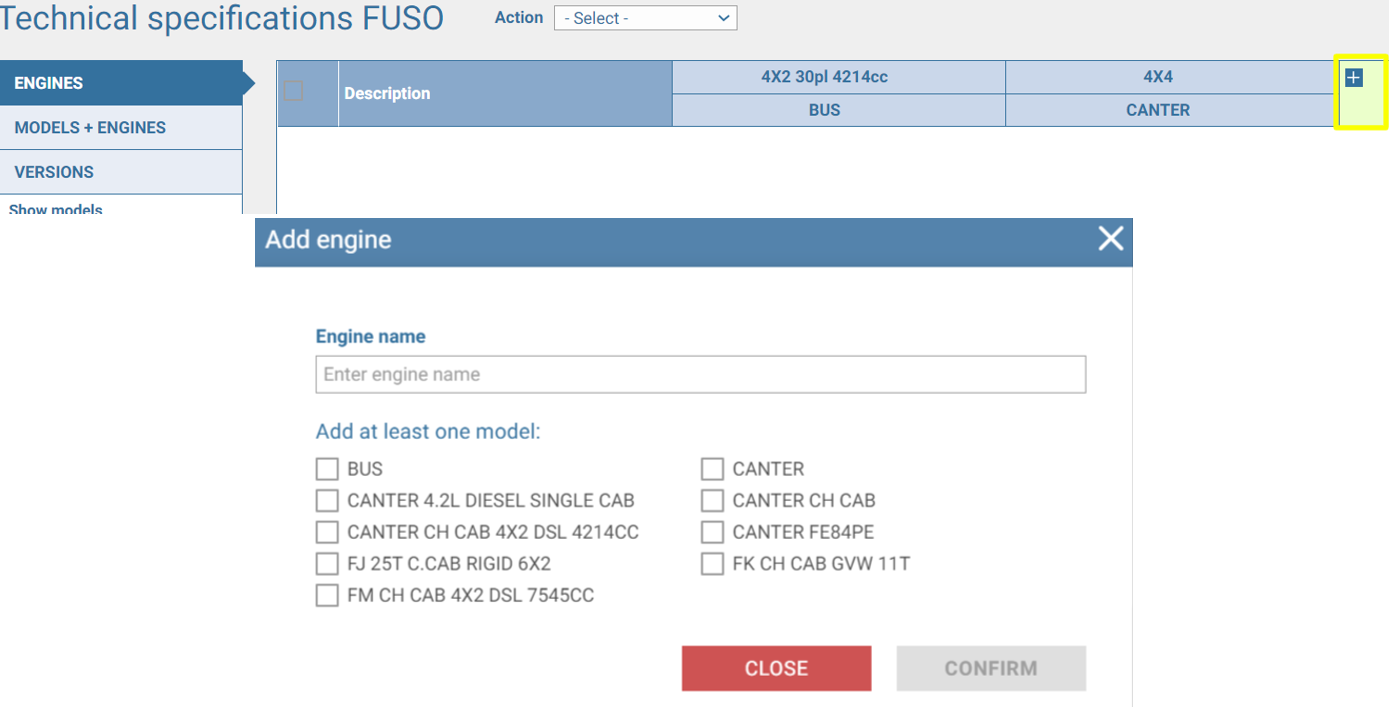Select the 4X4 engine column header
The image size is (1389, 707).
click(1171, 77)
